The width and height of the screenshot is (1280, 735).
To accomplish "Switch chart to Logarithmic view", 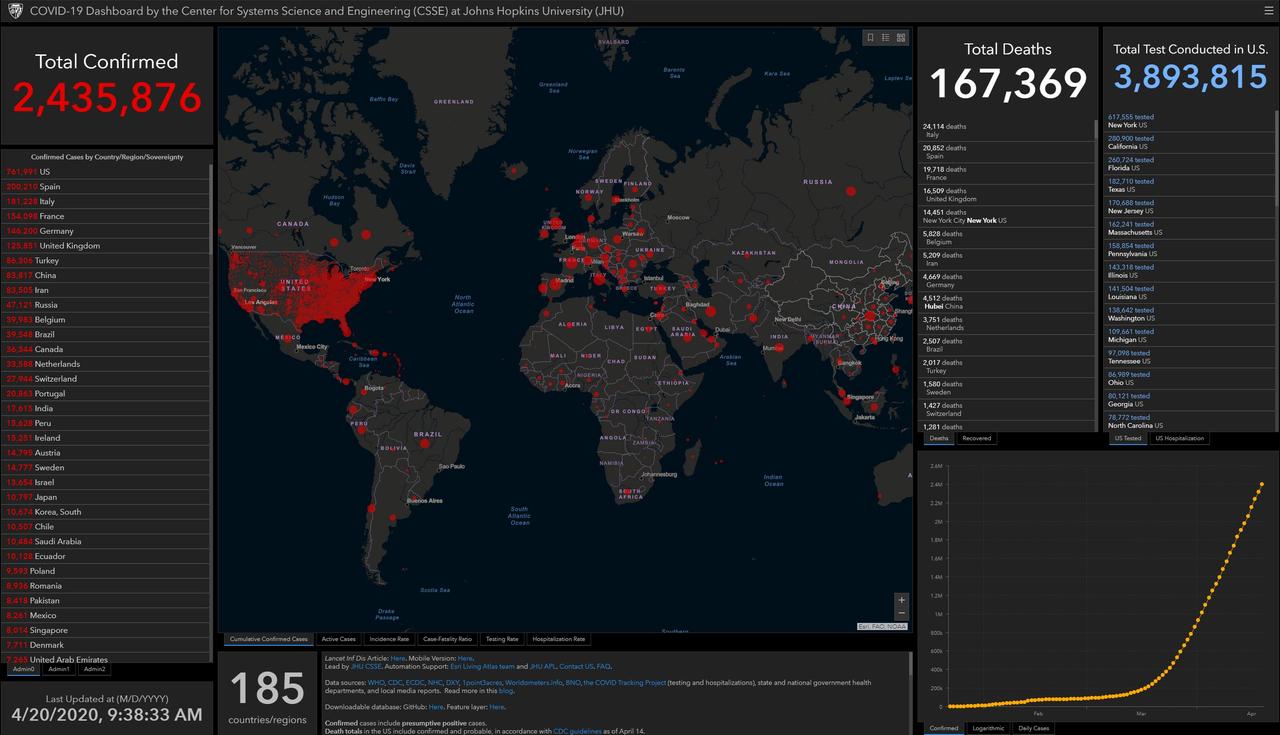I will 989,728.
